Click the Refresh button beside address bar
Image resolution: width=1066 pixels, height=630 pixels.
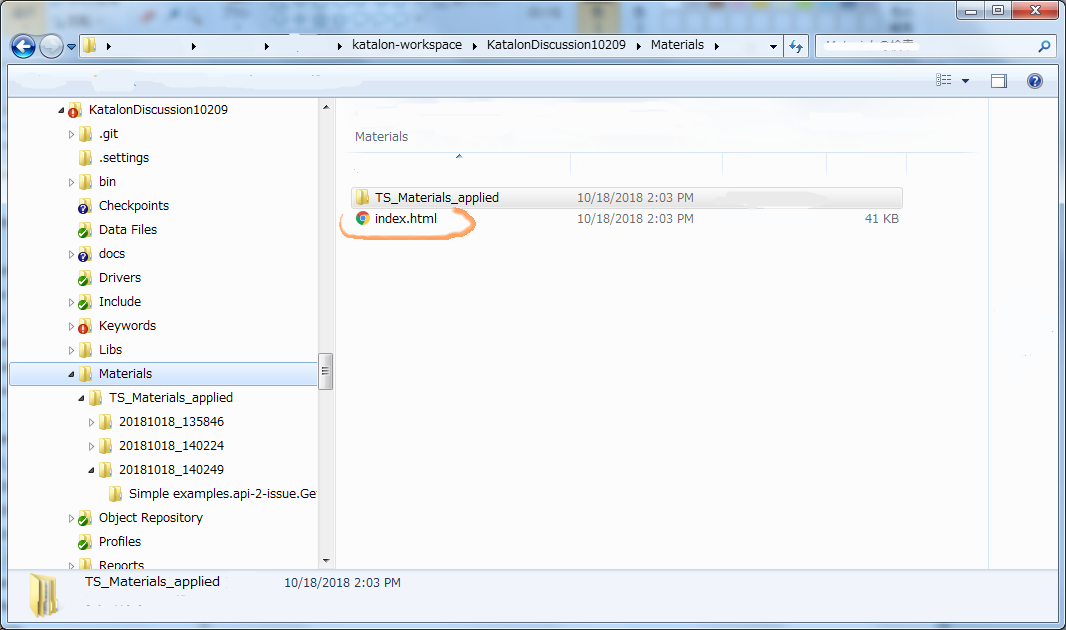click(x=796, y=46)
